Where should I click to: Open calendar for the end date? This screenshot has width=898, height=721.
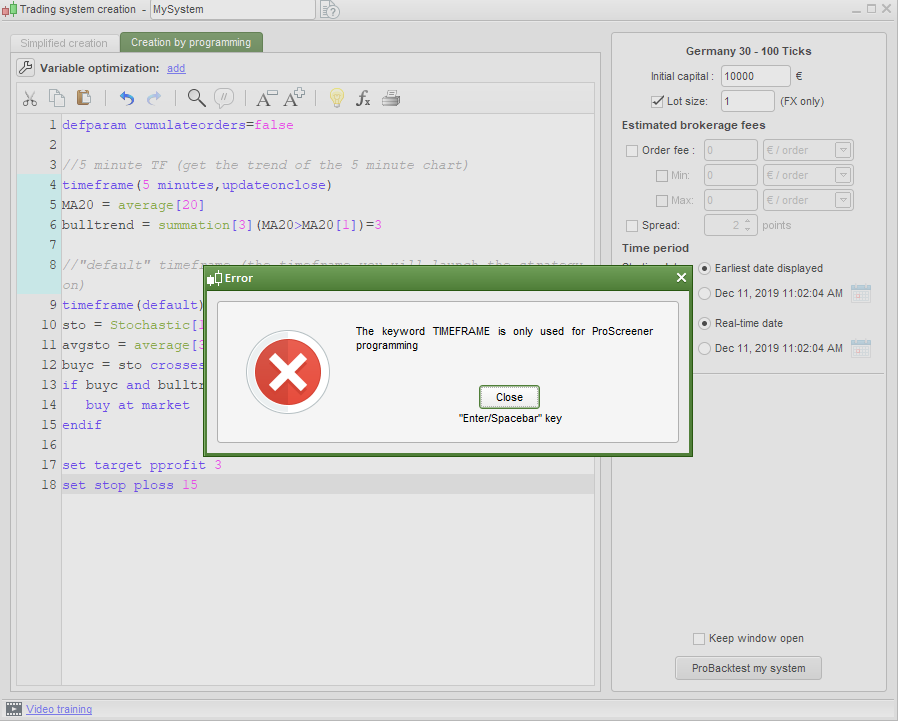(861, 348)
